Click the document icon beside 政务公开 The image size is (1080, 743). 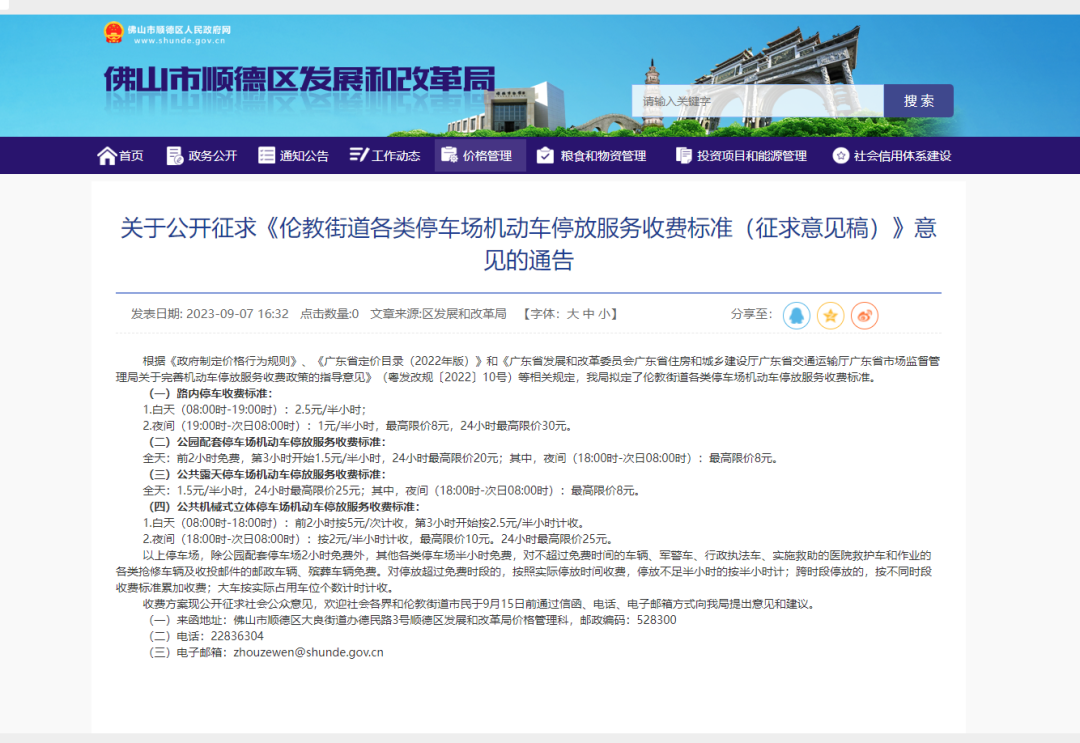pos(175,156)
